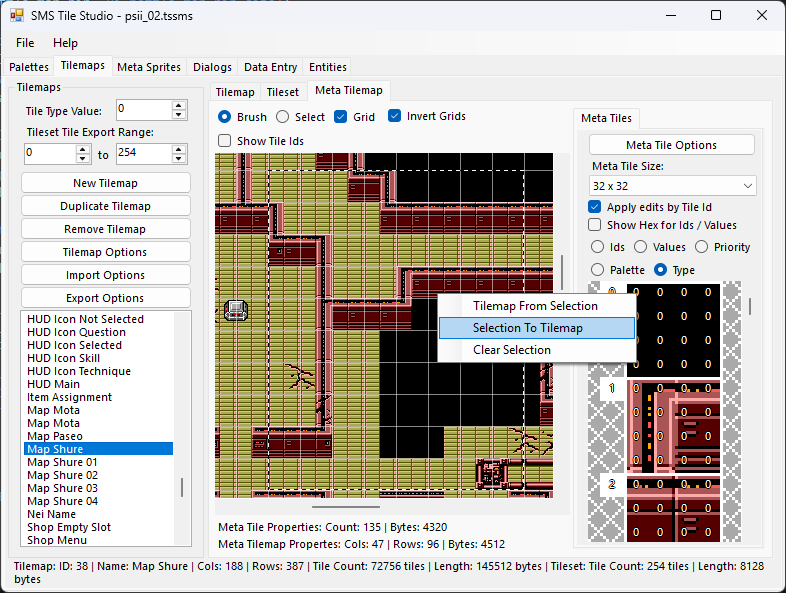This screenshot has width=786, height=593.
Task: Switch to the Palettes tab
Action: click(x=29, y=67)
